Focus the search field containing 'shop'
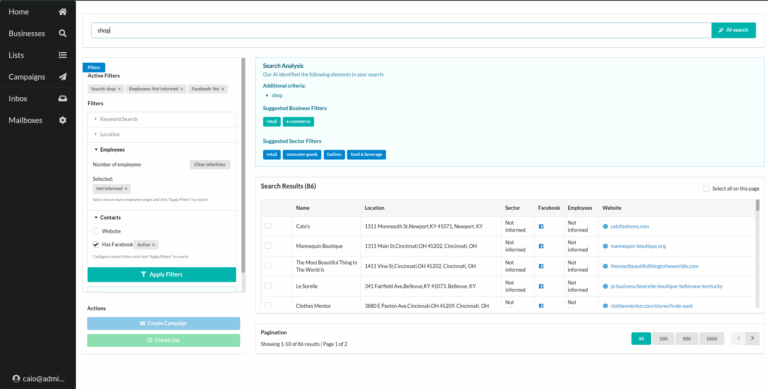Viewport: 768px width, 389px height. coord(401,30)
